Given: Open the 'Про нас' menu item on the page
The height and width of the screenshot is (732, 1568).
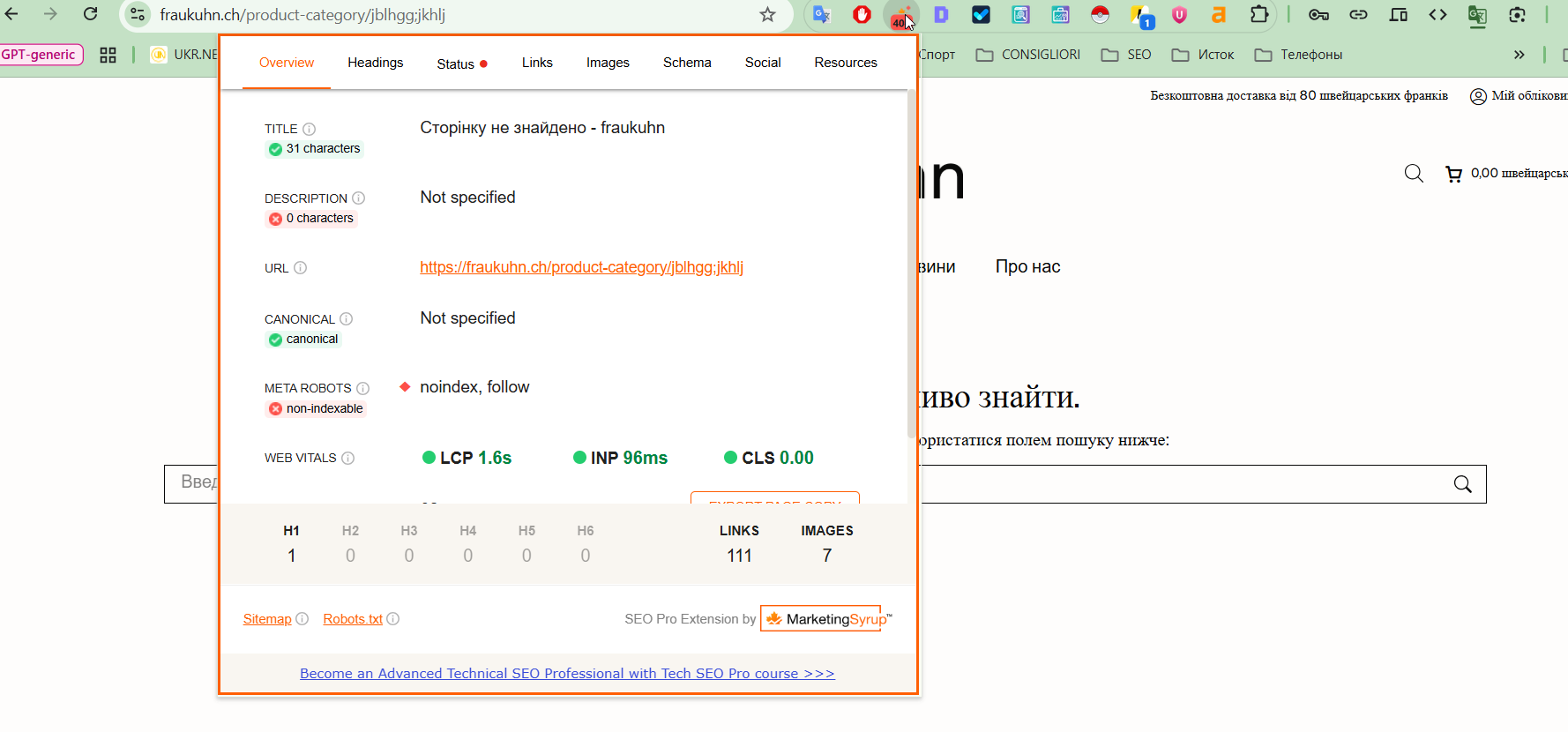Looking at the screenshot, I should (1027, 266).
